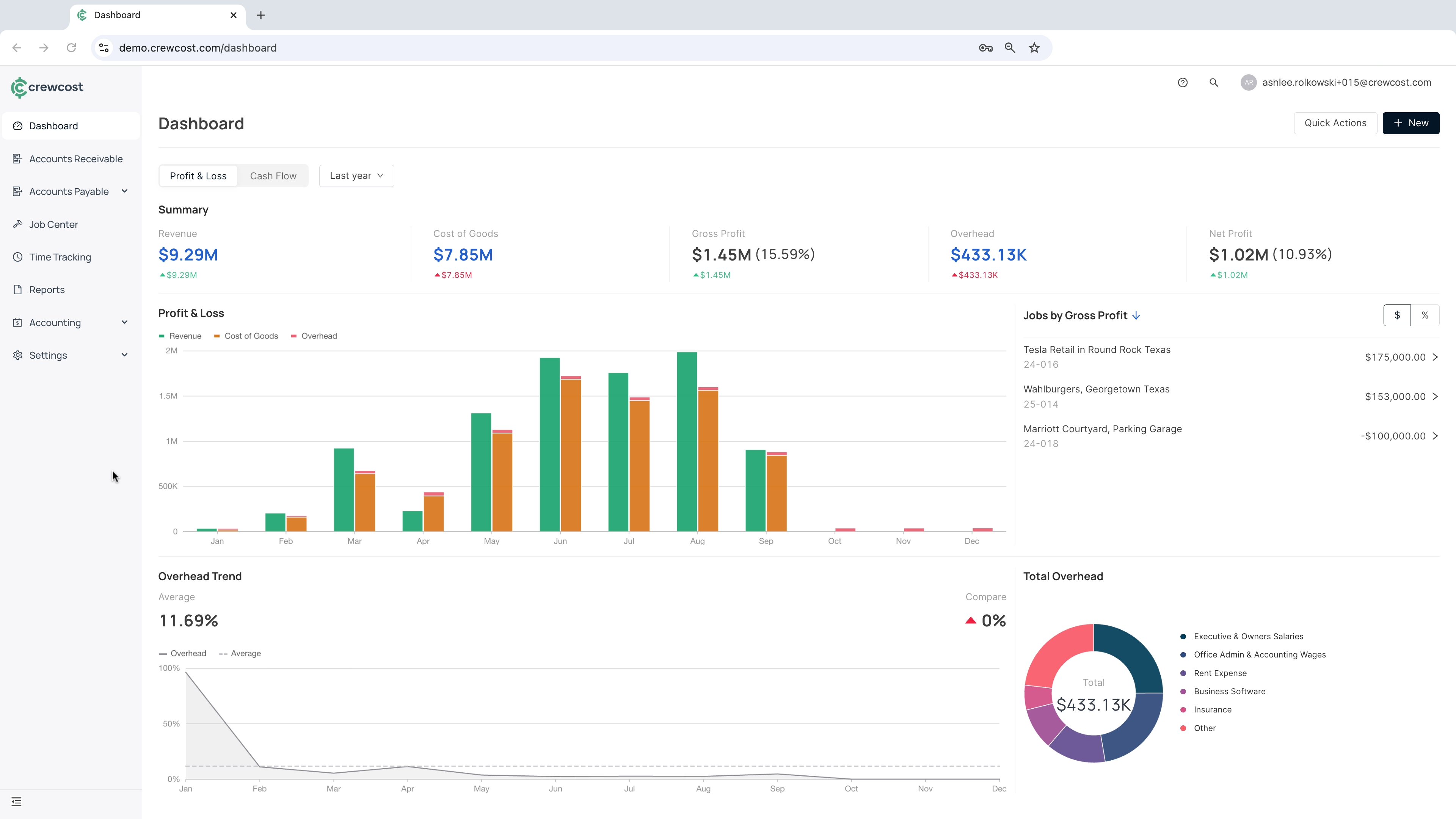
Task: Click the CrewCost logo
Action: tap(47, 87)
